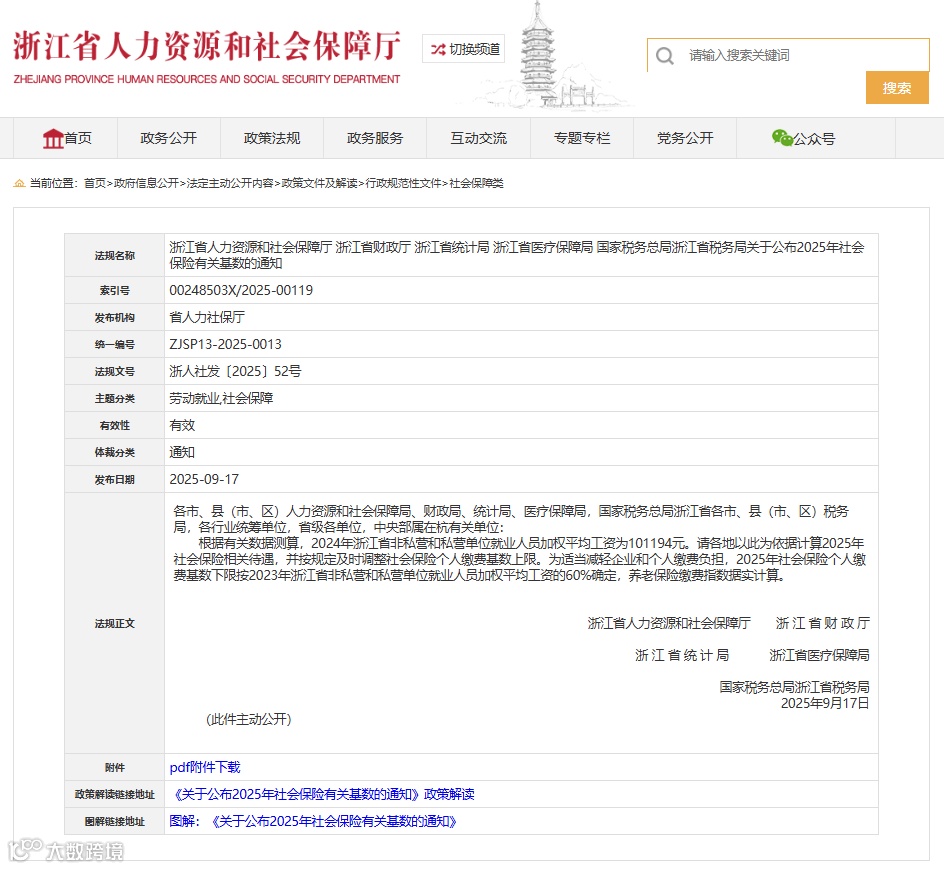Click 法定主动公开内容 in the breadcrumb

(x=230, y=183)
